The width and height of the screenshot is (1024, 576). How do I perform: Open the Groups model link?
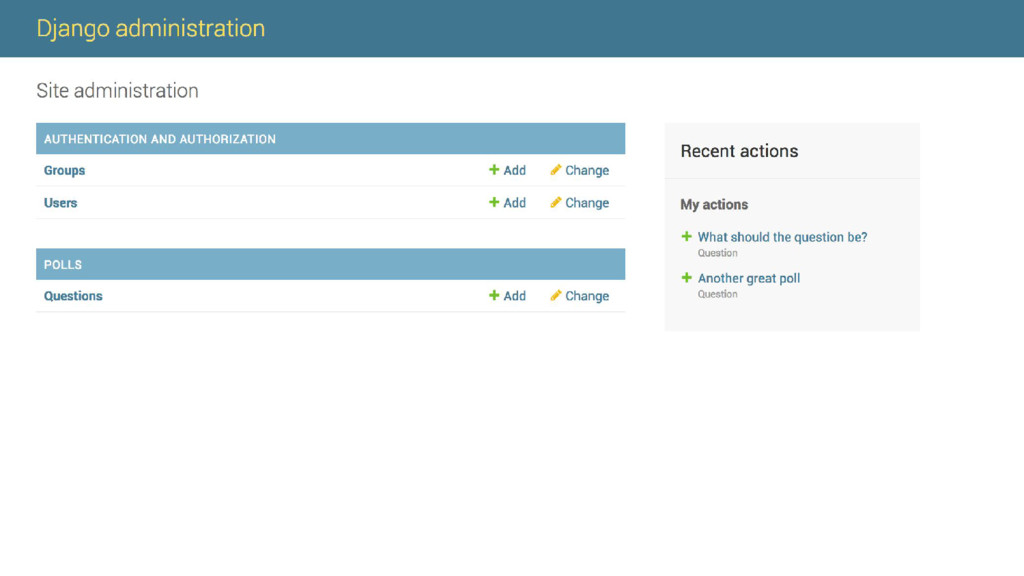64,170
